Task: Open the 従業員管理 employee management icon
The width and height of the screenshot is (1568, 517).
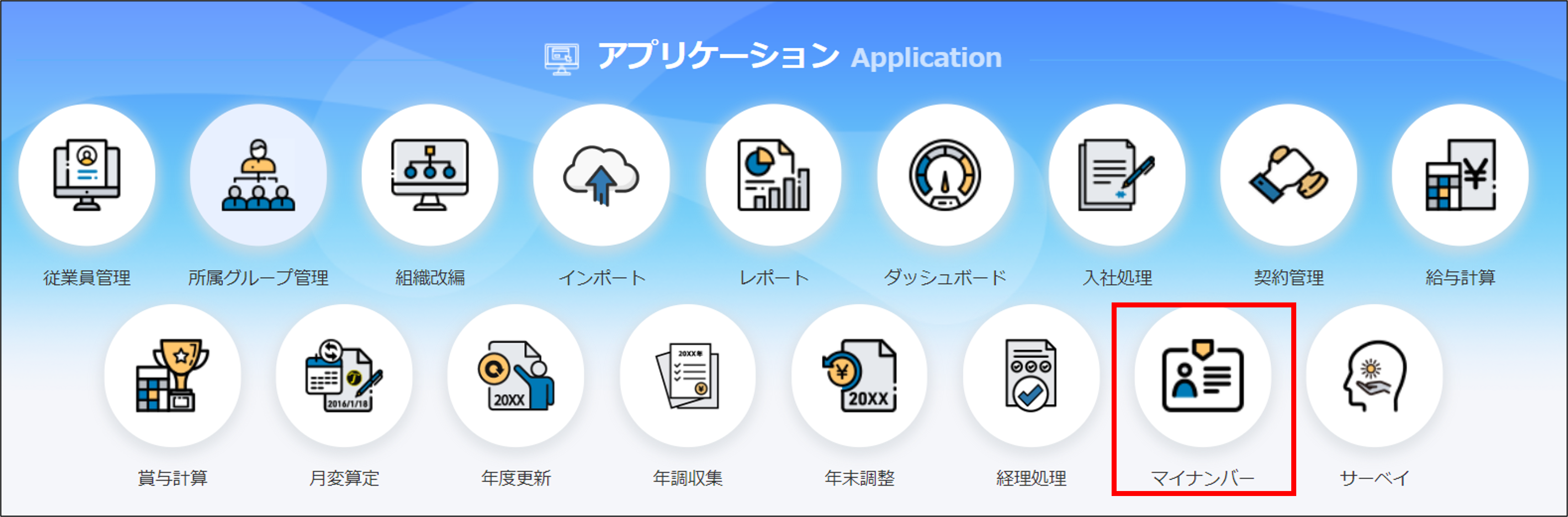Action: tap(87, 175)
